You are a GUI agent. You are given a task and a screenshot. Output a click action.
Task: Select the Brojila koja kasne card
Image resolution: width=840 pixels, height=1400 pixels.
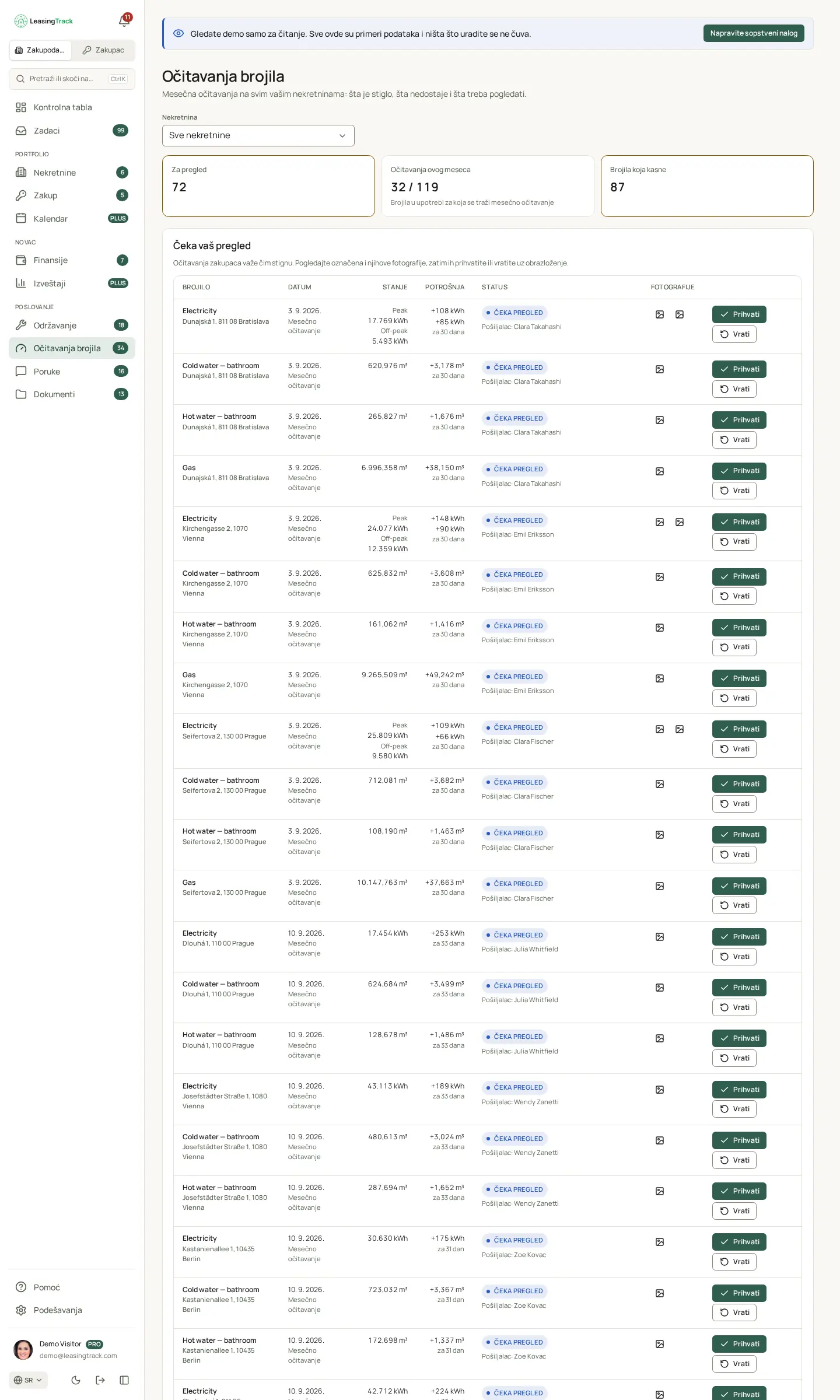click(x=707, y=186)
